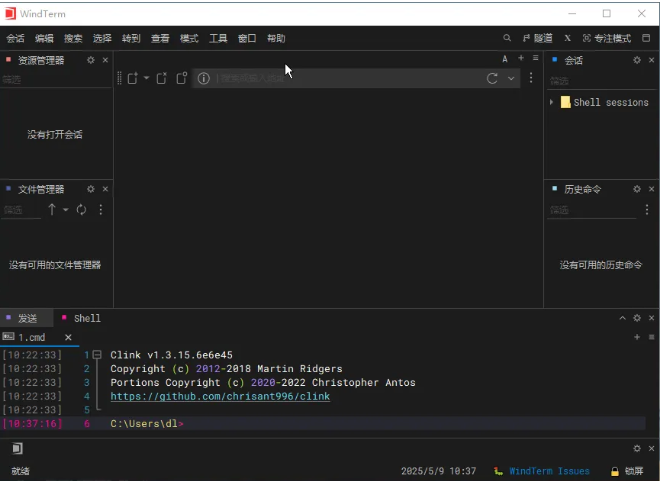Open the github clink link
Screen dimensions: 663x481
click(220, 396)
